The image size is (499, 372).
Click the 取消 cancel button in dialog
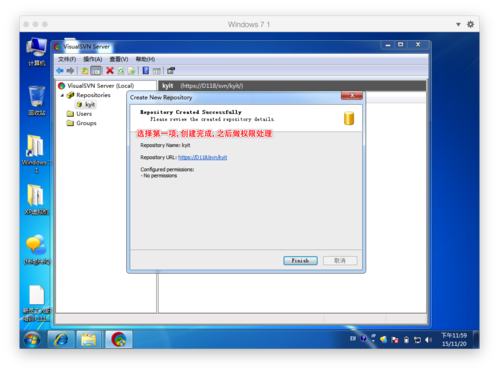pyautogui.click(x=340, y=261)
